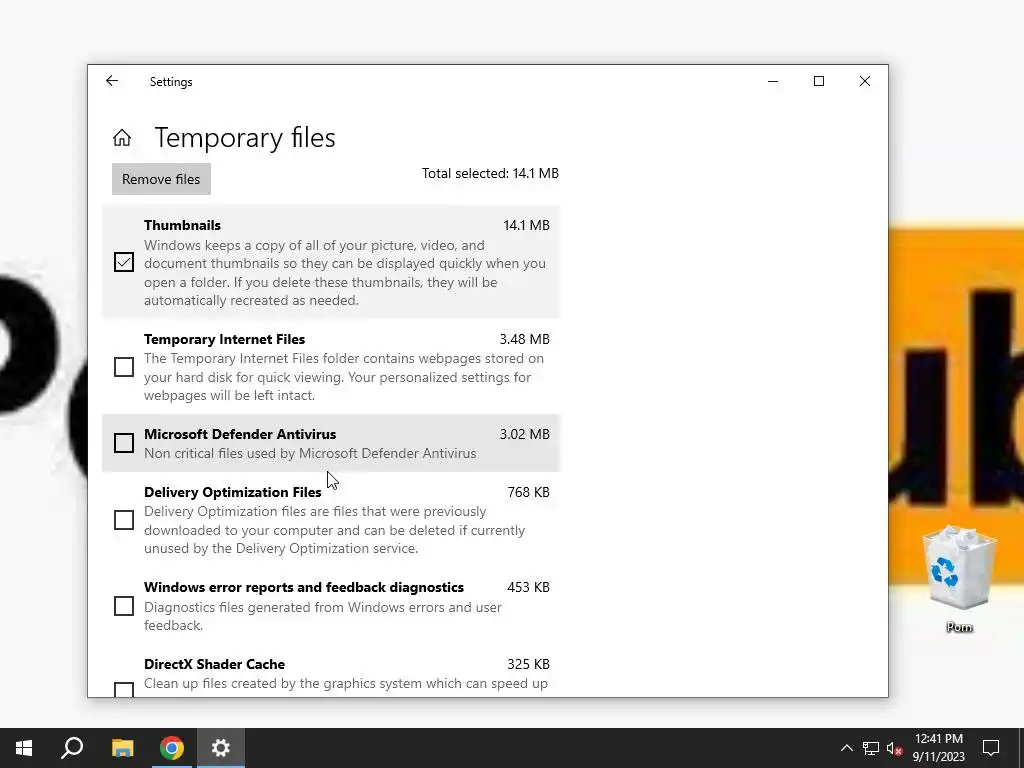Check the Delivery Optimization Files checkbox

124,520
